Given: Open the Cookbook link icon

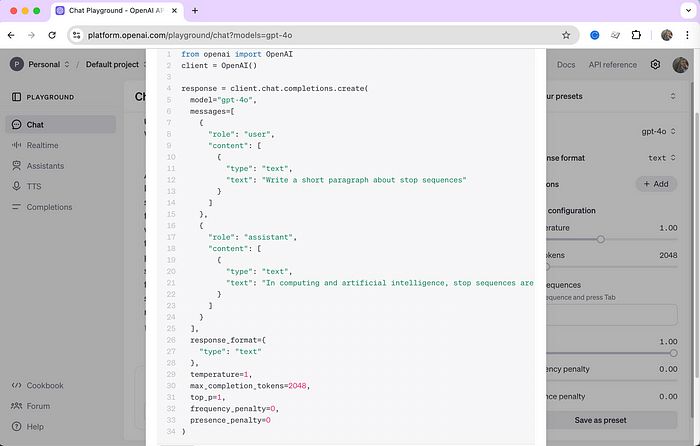Looking at the screenshot, I should pos(17,385).
